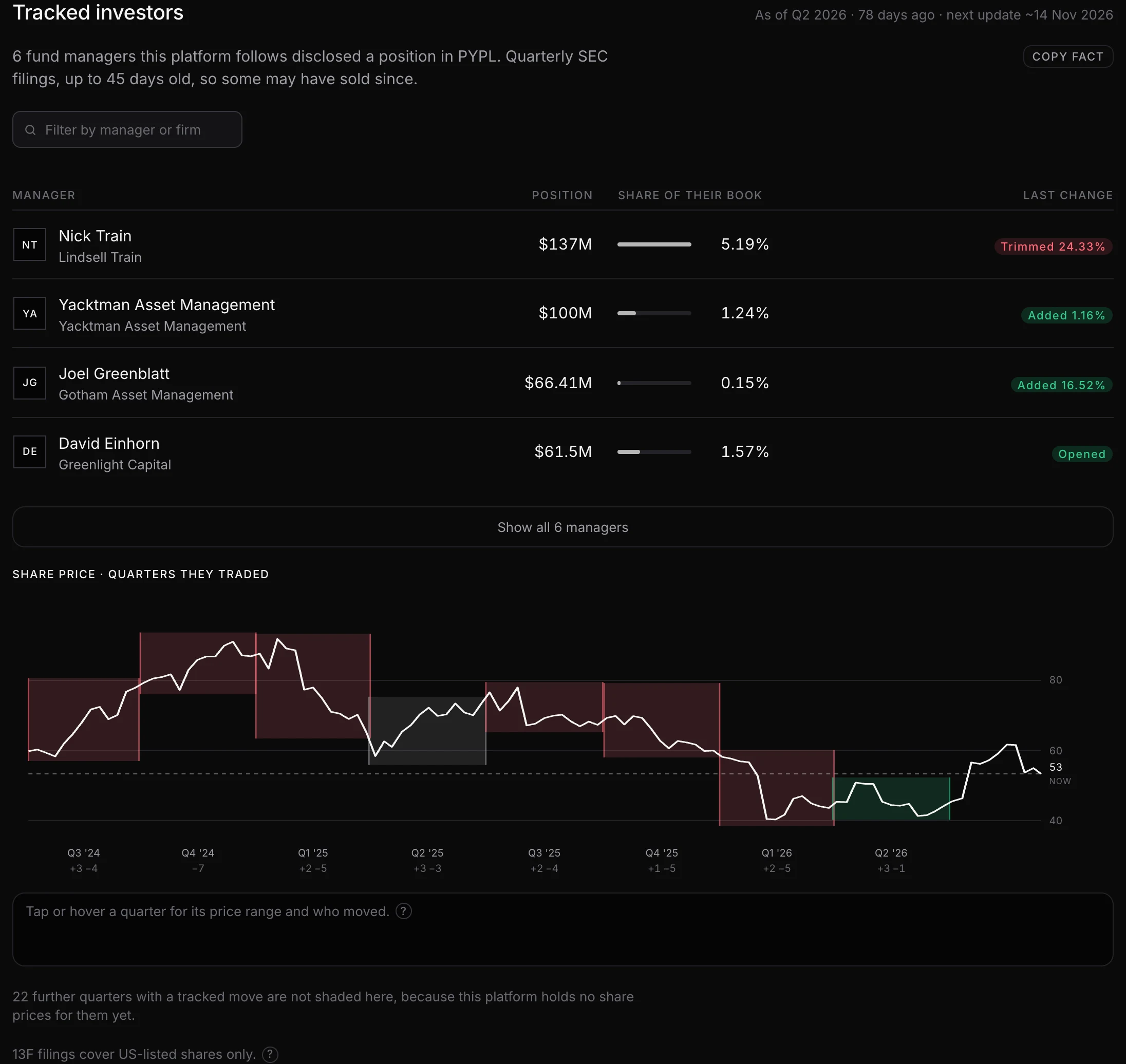Select the Q3 '24 quarter on chart
The width and height of the screenshot is (1126, 1064).
click(x=83, y=719)
